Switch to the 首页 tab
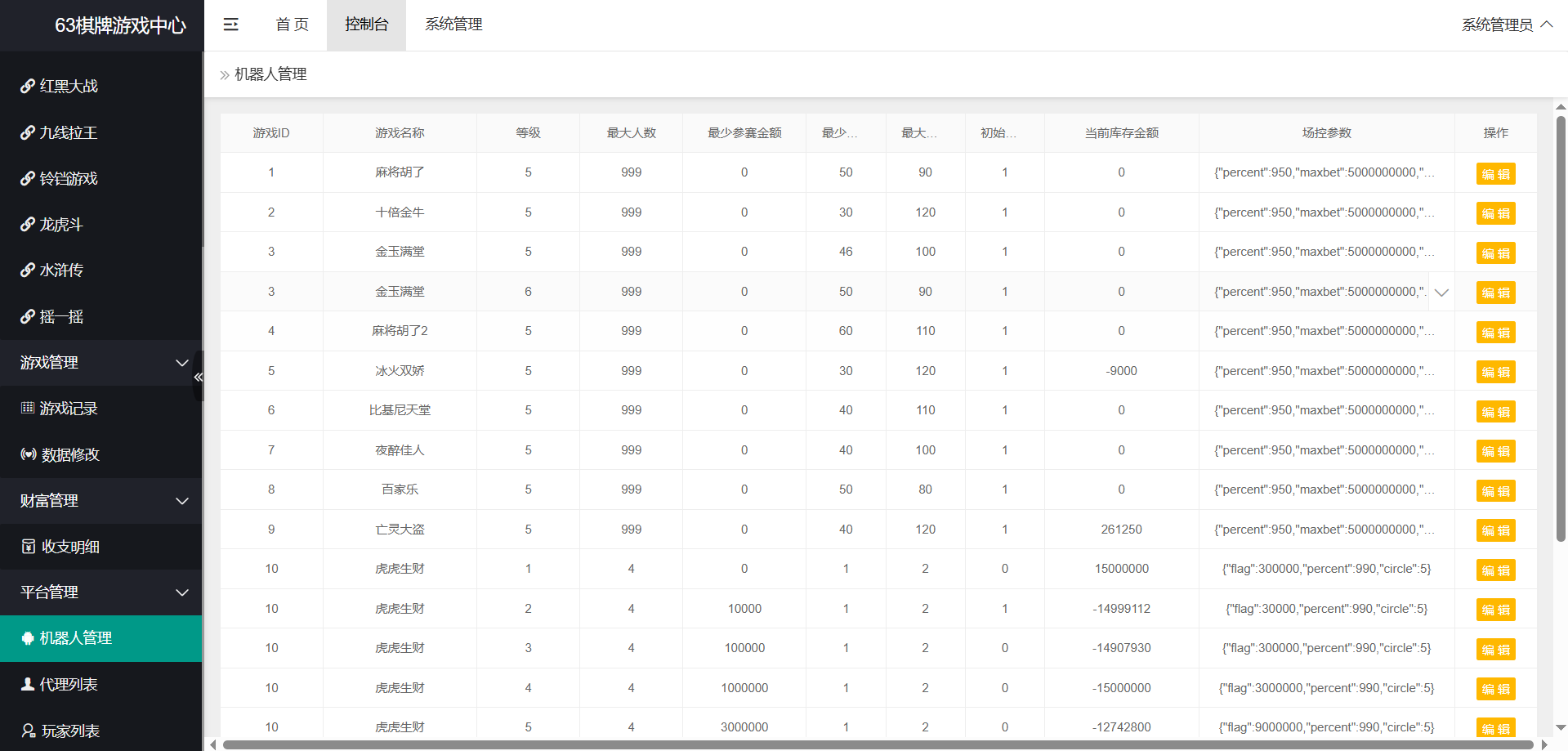The height and width of the screenshot is (751, 1568). coord(292,25)
